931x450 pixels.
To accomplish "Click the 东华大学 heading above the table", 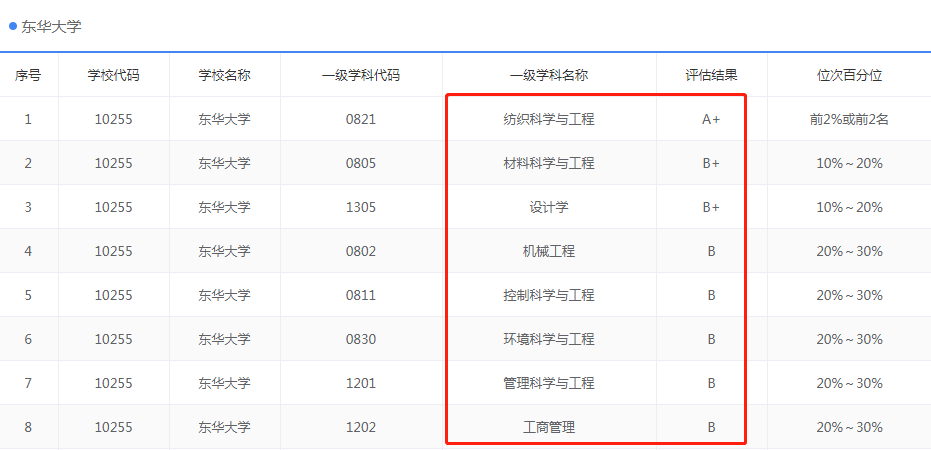I will pyautogui.click(x=51, y=27).
